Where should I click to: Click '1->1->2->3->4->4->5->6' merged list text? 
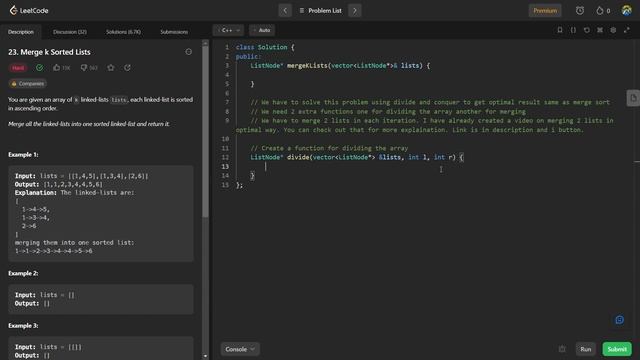(x=53, y=251)
